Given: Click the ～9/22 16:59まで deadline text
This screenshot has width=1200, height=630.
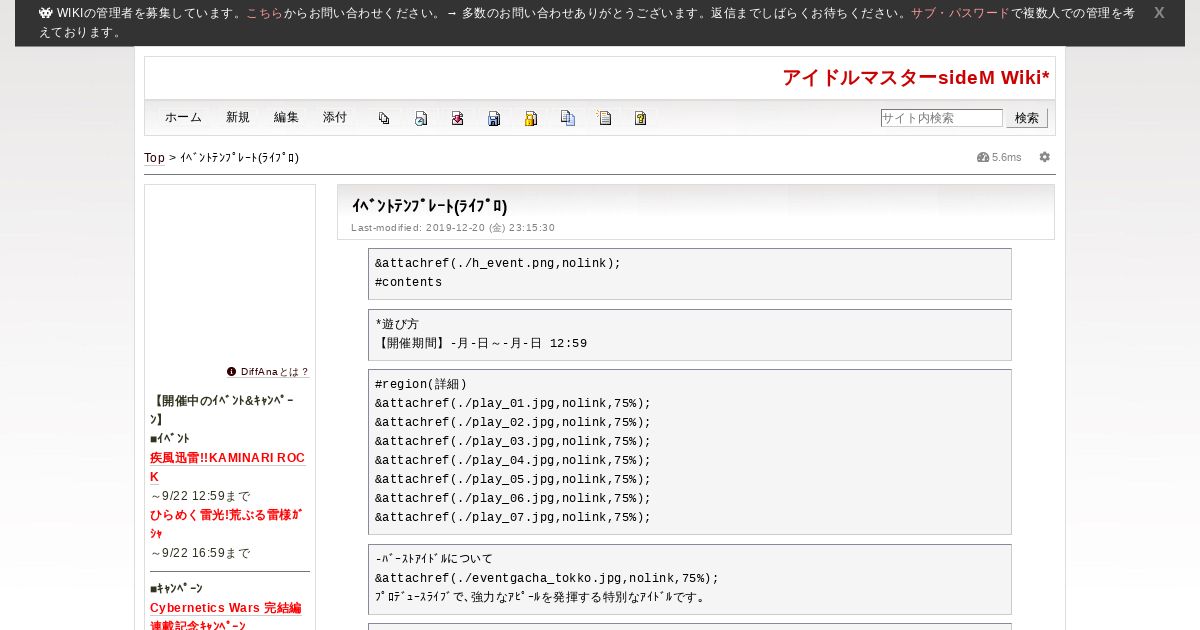Looking at the screenshot, I should [200, 553].
